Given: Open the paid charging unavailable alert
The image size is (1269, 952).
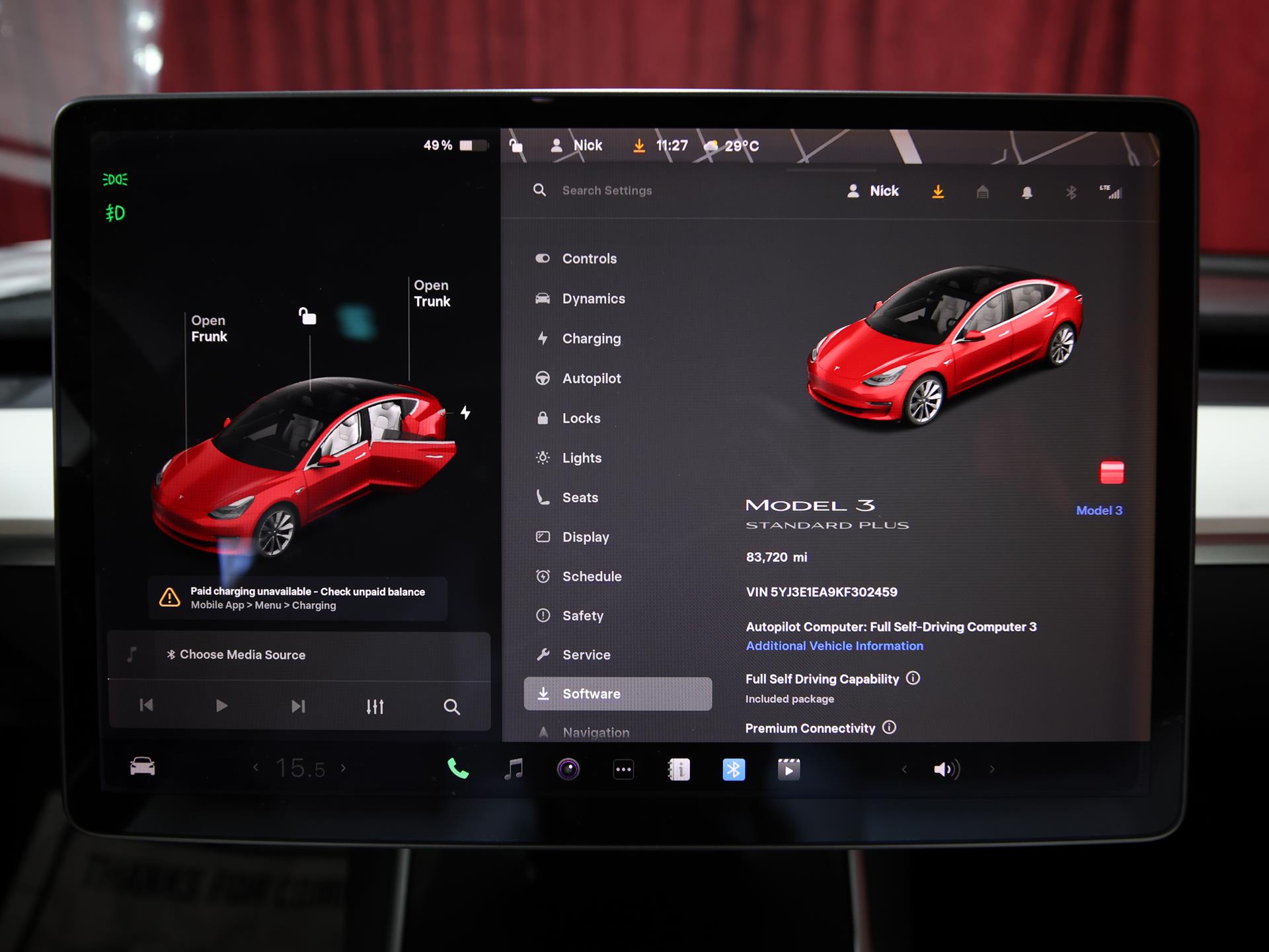Looking at the screenshot, I should (298, 598).
